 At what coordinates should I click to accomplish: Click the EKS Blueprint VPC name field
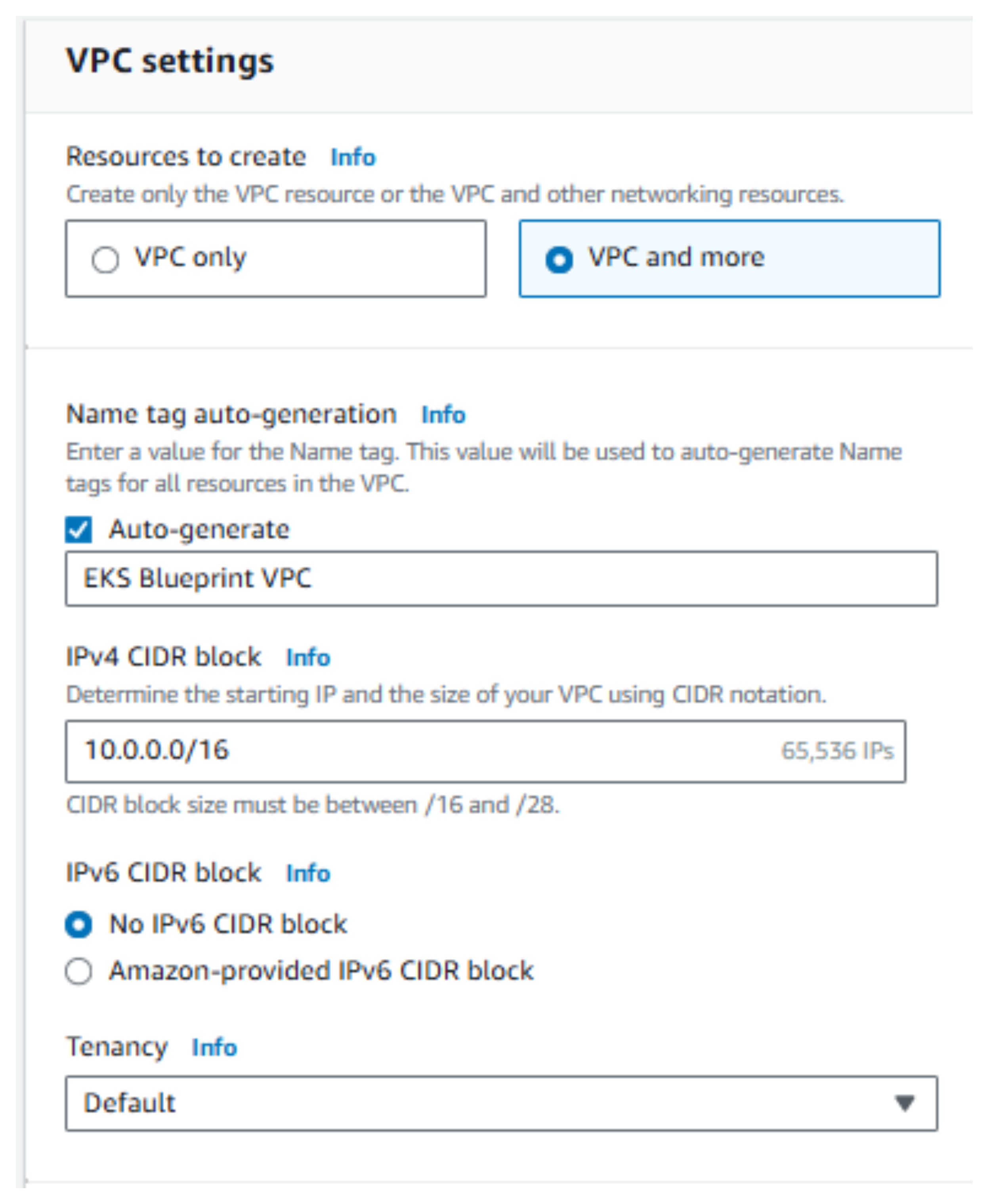tap(501, 578)
